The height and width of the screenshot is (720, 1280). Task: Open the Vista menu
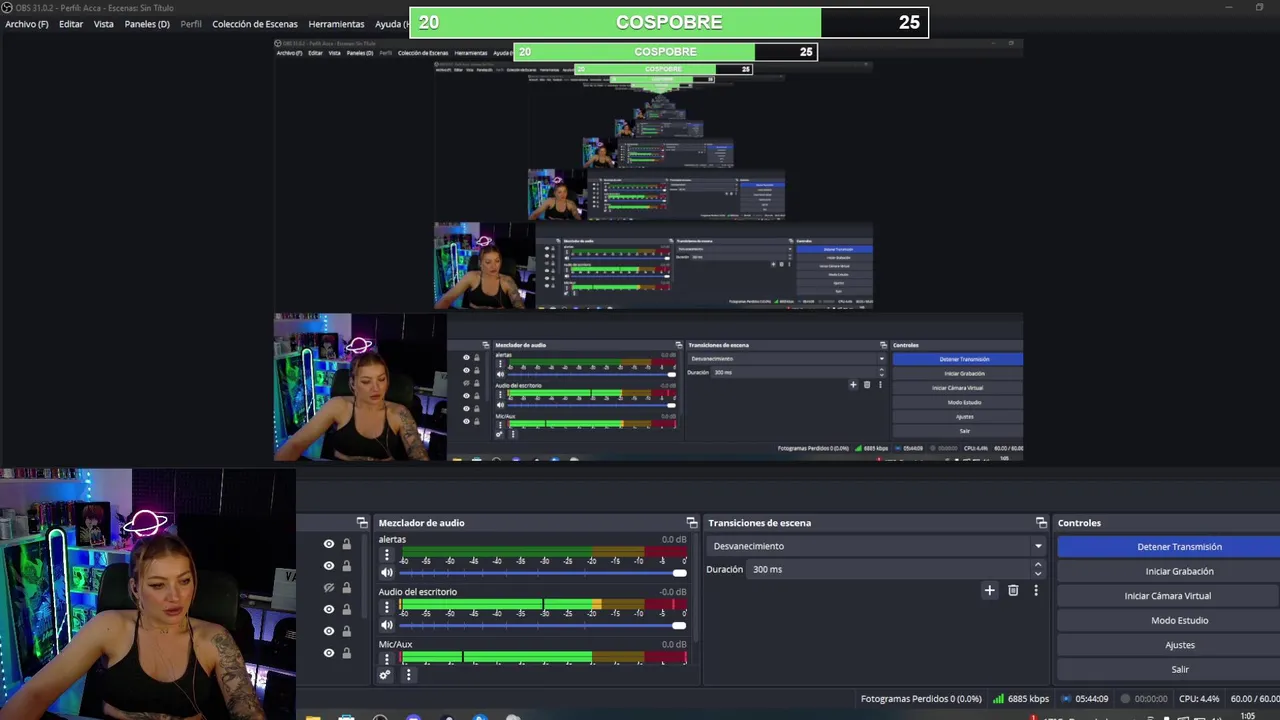click(104, 24)
